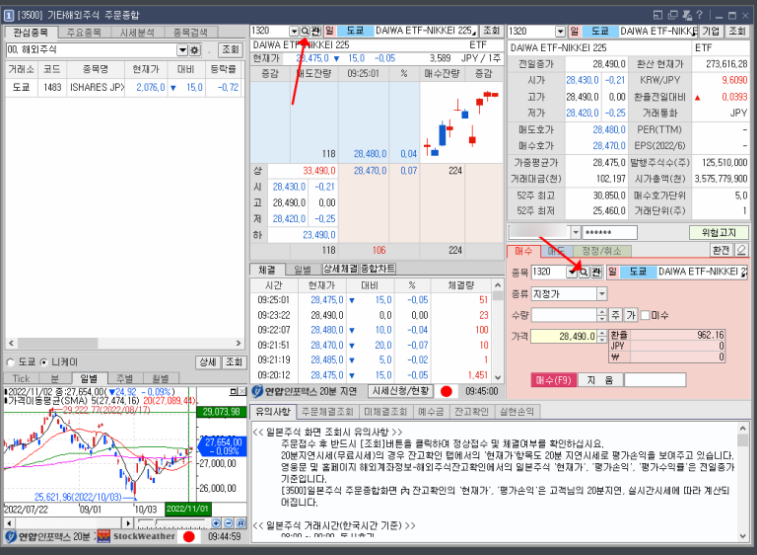This screenshot has height=555, width=757.
Task: Click the first window layout icon in title bar
Action: 658,15
